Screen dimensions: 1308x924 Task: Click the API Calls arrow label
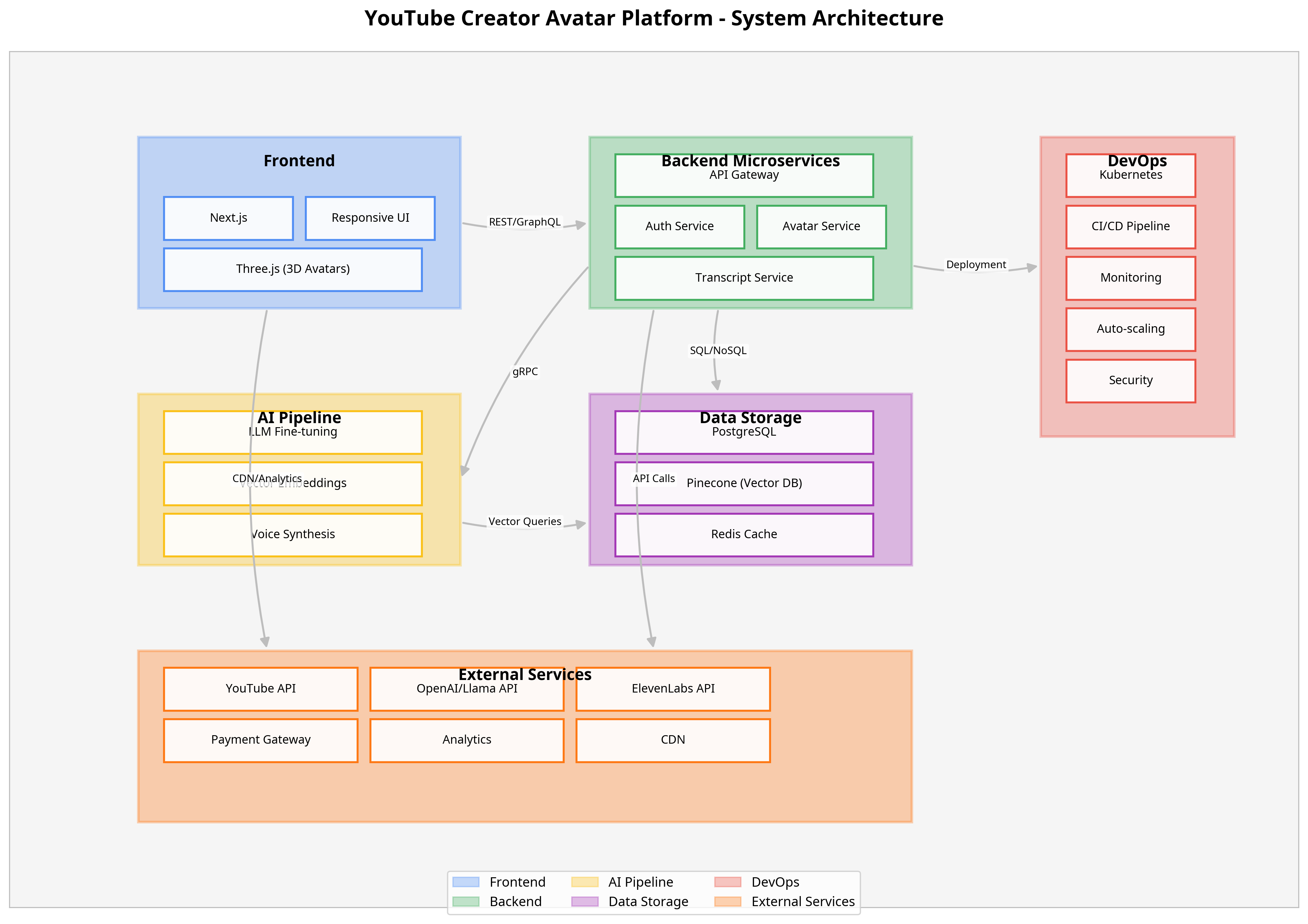(x=654, y=479)
